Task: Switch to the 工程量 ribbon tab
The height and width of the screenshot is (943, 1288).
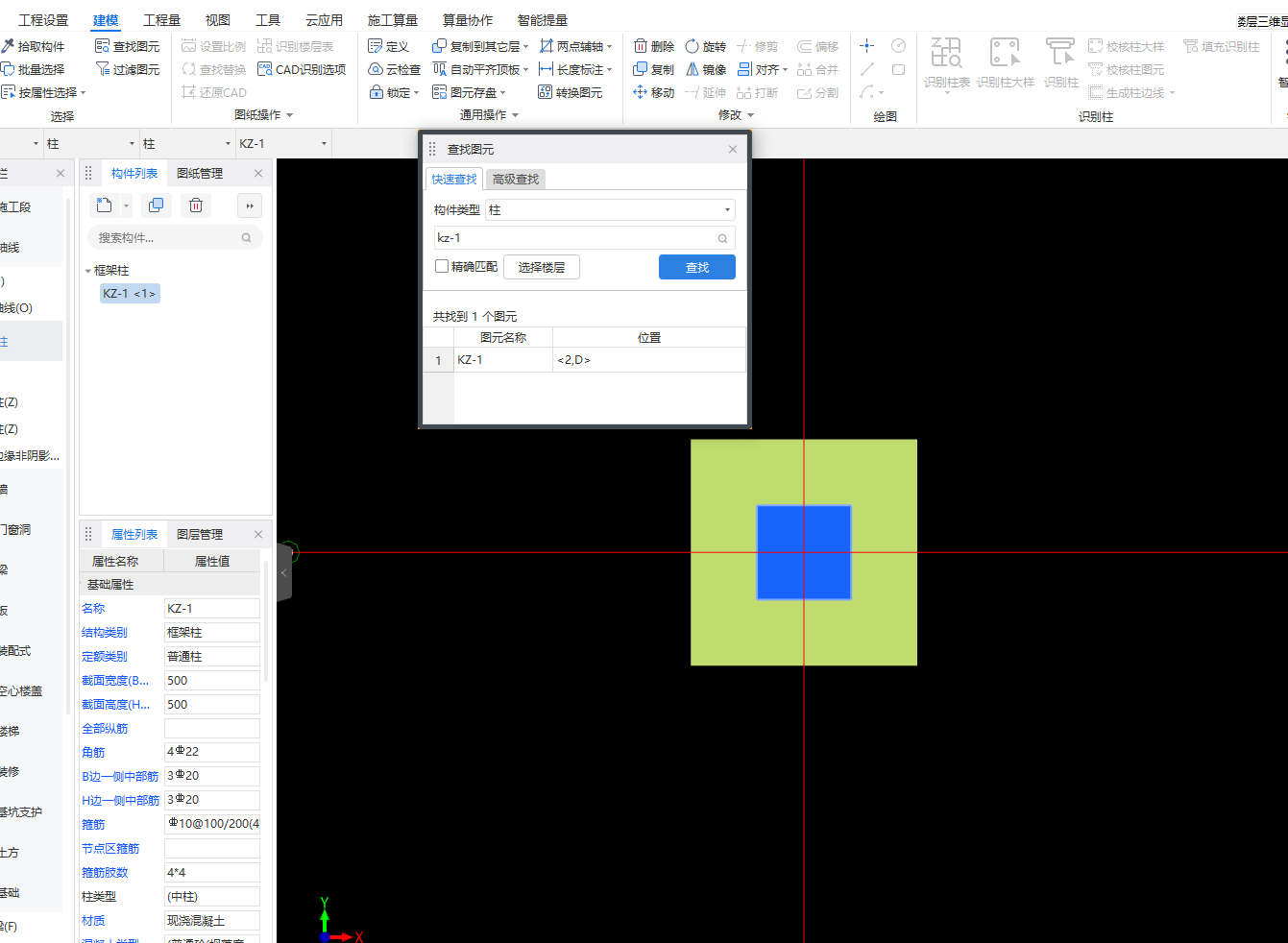Action: [161, 19]
